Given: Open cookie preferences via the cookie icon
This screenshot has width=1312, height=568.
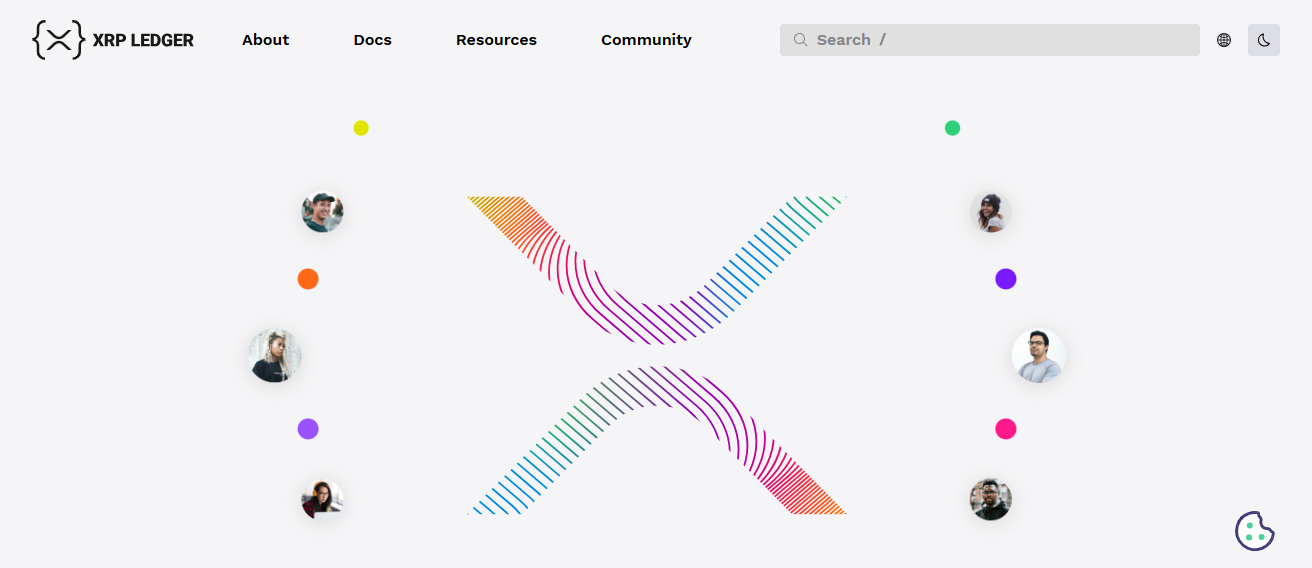Looking at the screenshot, I should point(1254,531).
